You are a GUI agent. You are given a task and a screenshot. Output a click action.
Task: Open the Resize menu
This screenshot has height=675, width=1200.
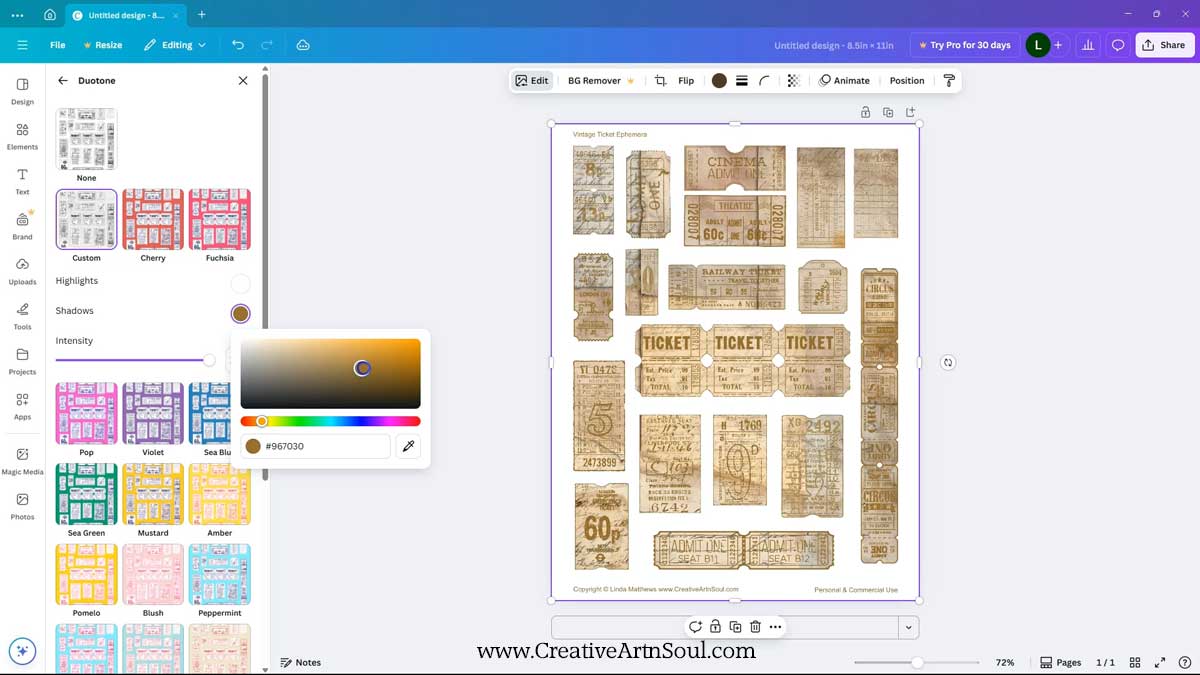[102, 45]
